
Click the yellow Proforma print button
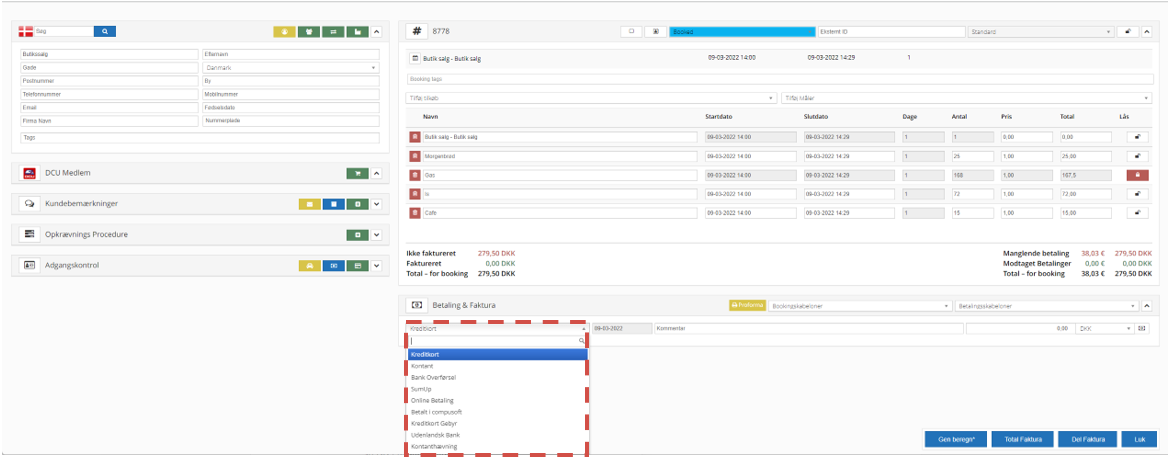point(747,305)
